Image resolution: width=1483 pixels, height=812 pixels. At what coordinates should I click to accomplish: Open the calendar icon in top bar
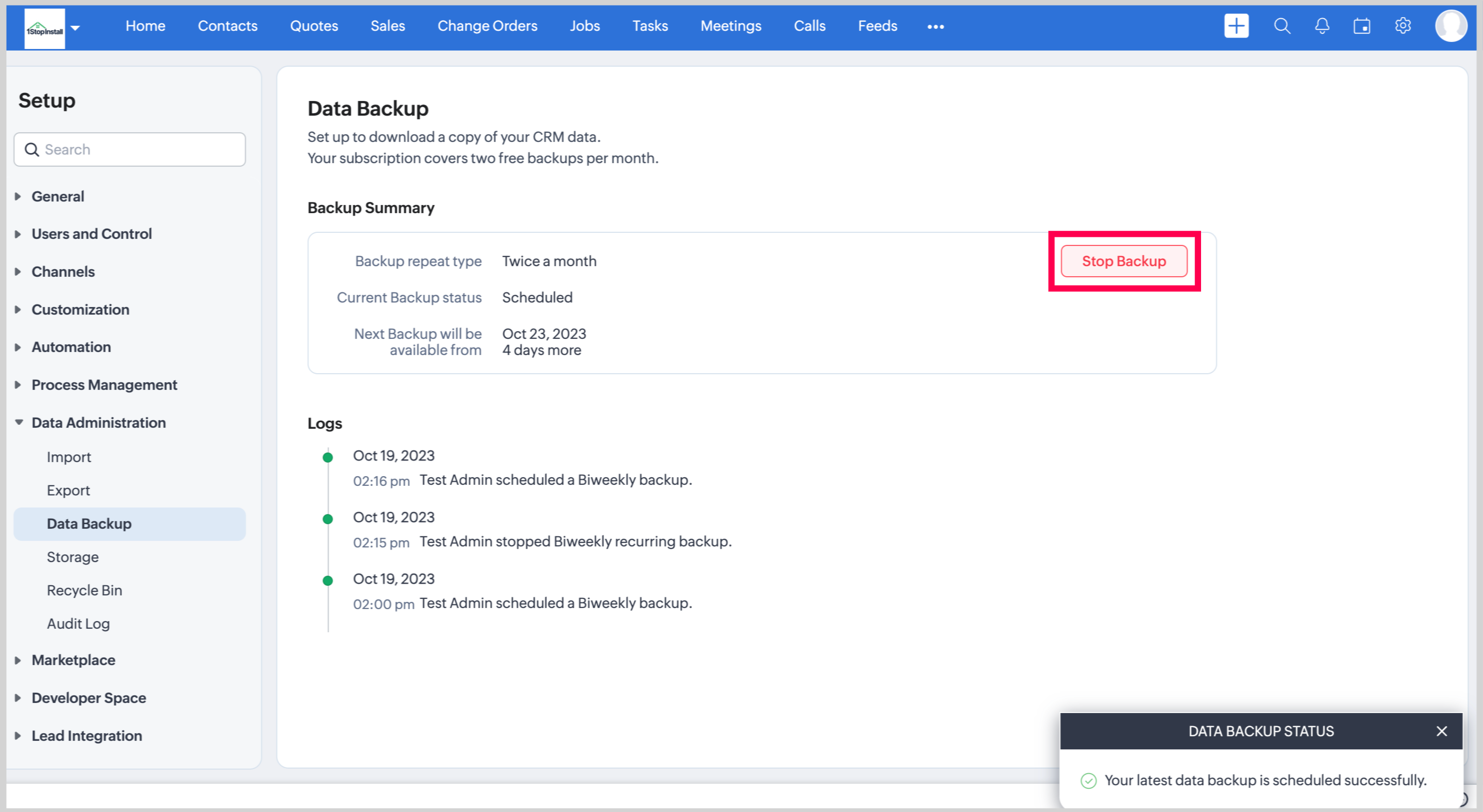pos(1362,26)
